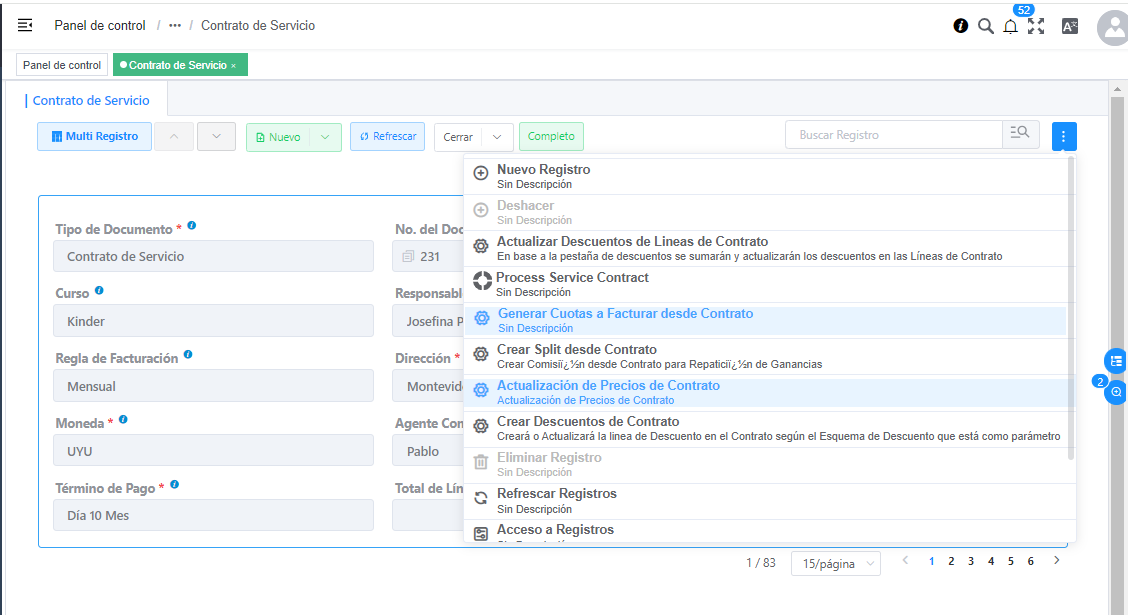The image size is (1128, 615).
Task: Click the advanced search list icon
Action: click(x=1020, y=135)
